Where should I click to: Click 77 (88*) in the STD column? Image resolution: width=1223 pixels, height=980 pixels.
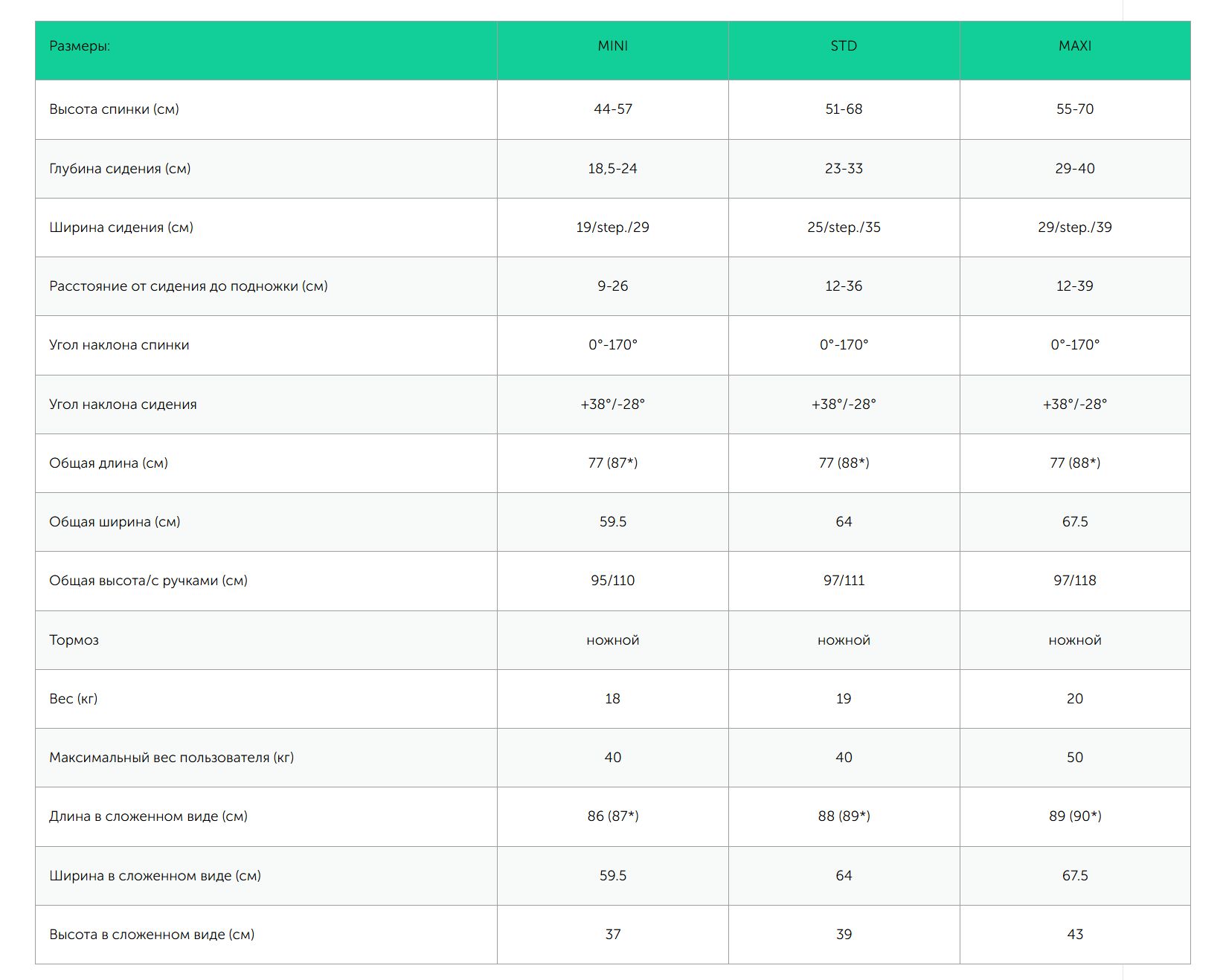coord(844,463)
